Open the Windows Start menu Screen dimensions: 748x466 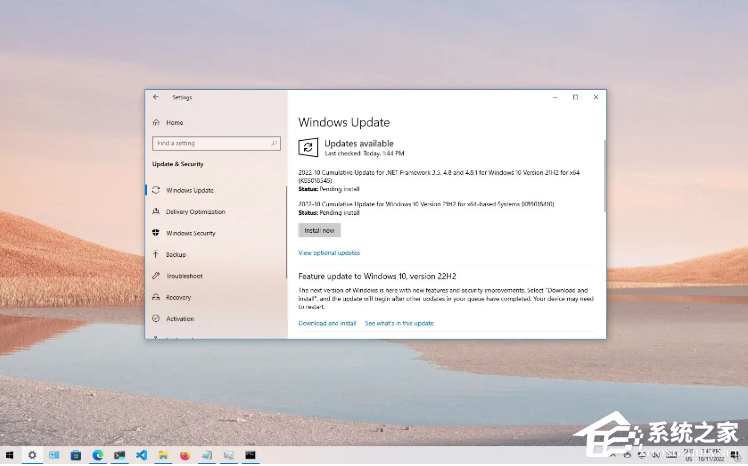[x=10, y=455]
